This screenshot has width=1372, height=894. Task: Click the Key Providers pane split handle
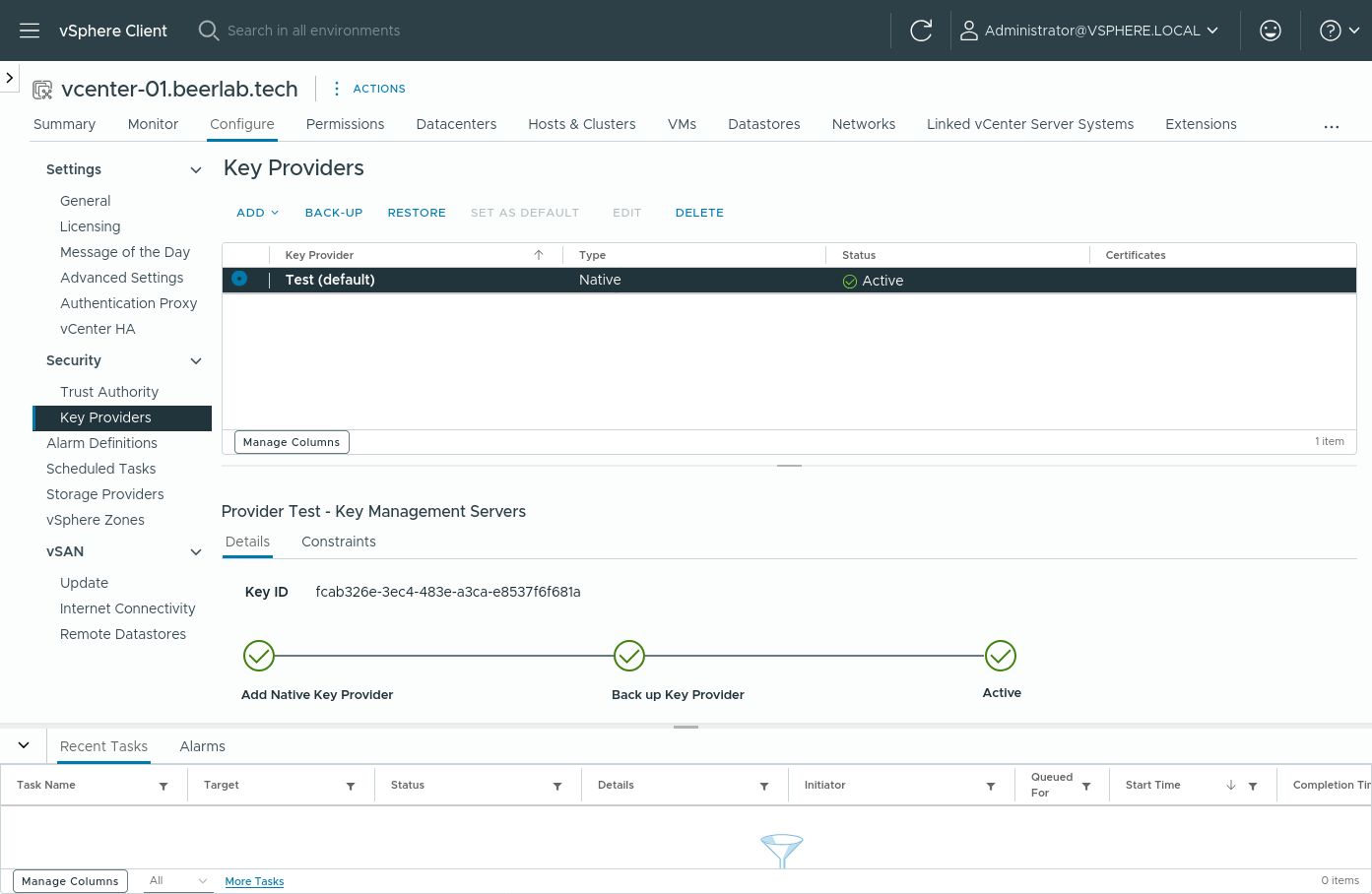pos(789,465)
